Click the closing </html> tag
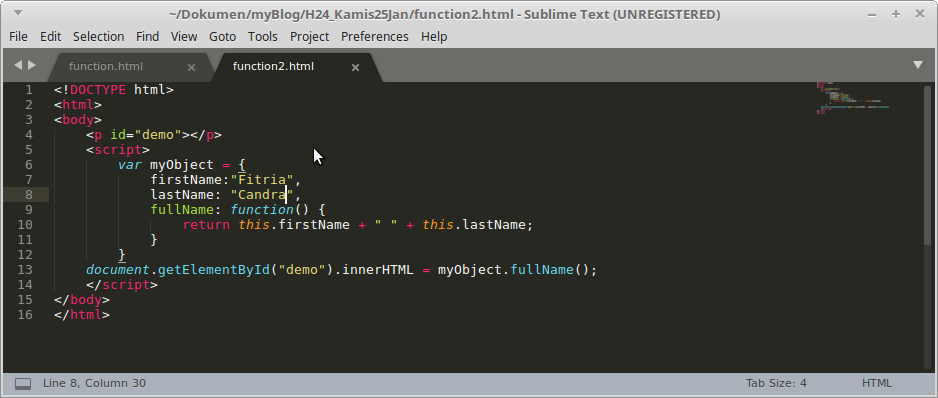The width and height of the screenshot is (938, 398). [x=81, y=314]
